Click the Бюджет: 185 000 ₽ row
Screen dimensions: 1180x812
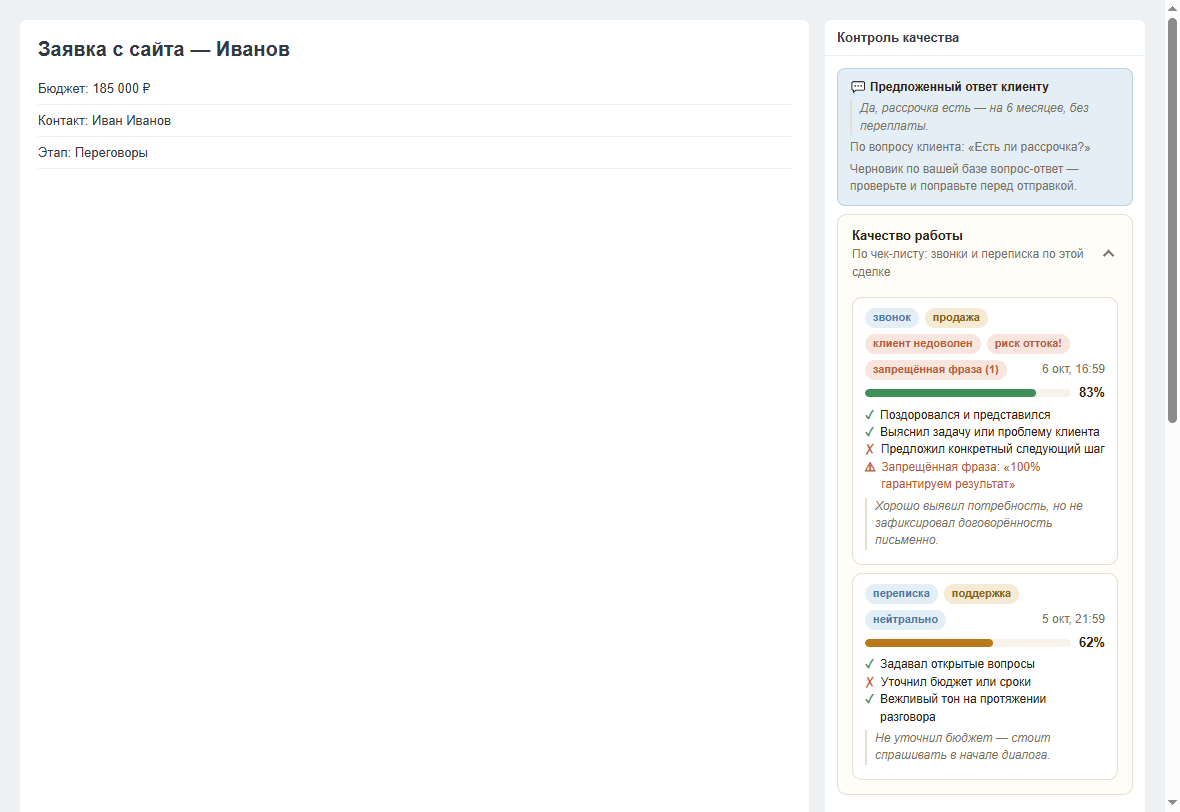coord(415,89)
